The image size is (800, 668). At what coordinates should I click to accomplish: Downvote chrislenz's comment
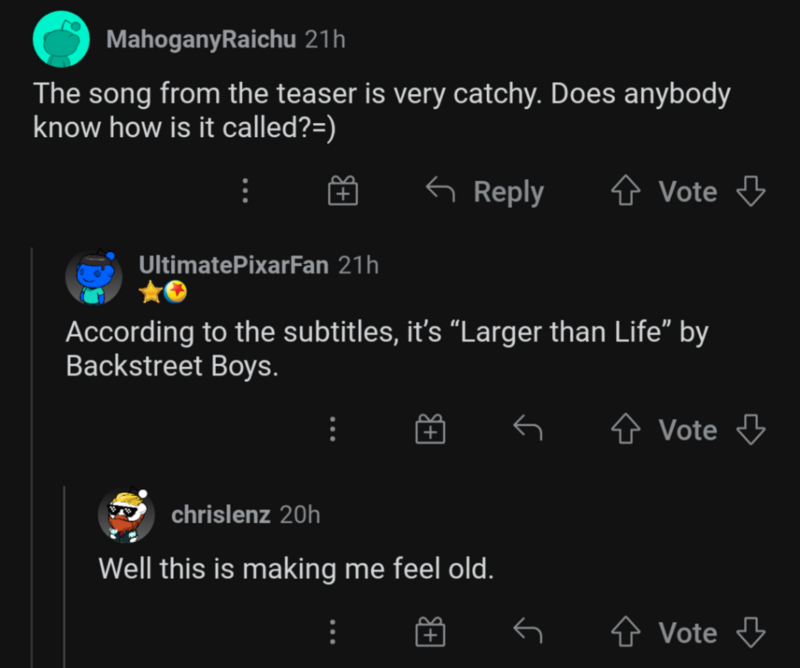[x=751, y=632]
